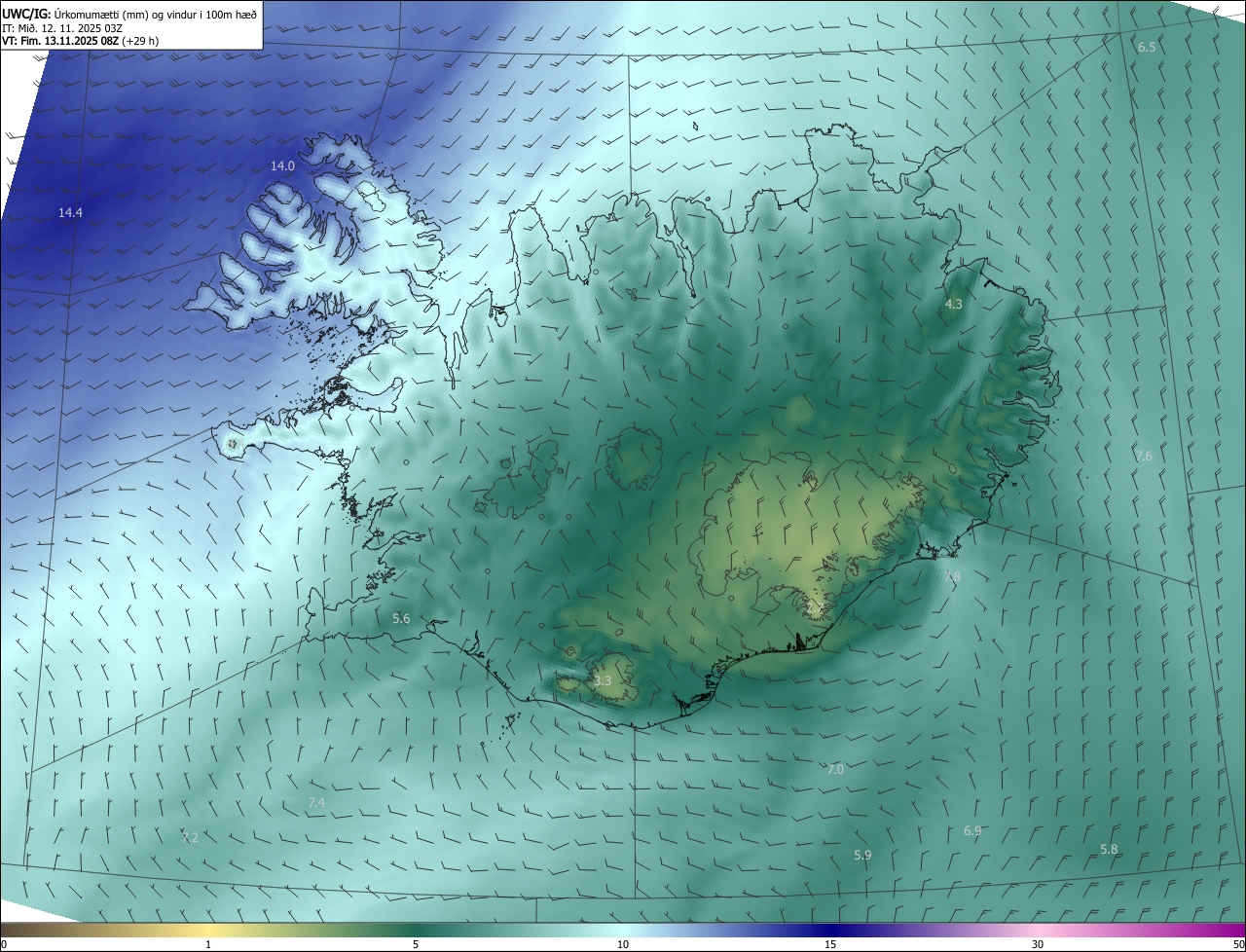The height and width of the screenshot is (952, 1246).
Task: Click the 7.8 value label on the map
Action: [952, 576]
